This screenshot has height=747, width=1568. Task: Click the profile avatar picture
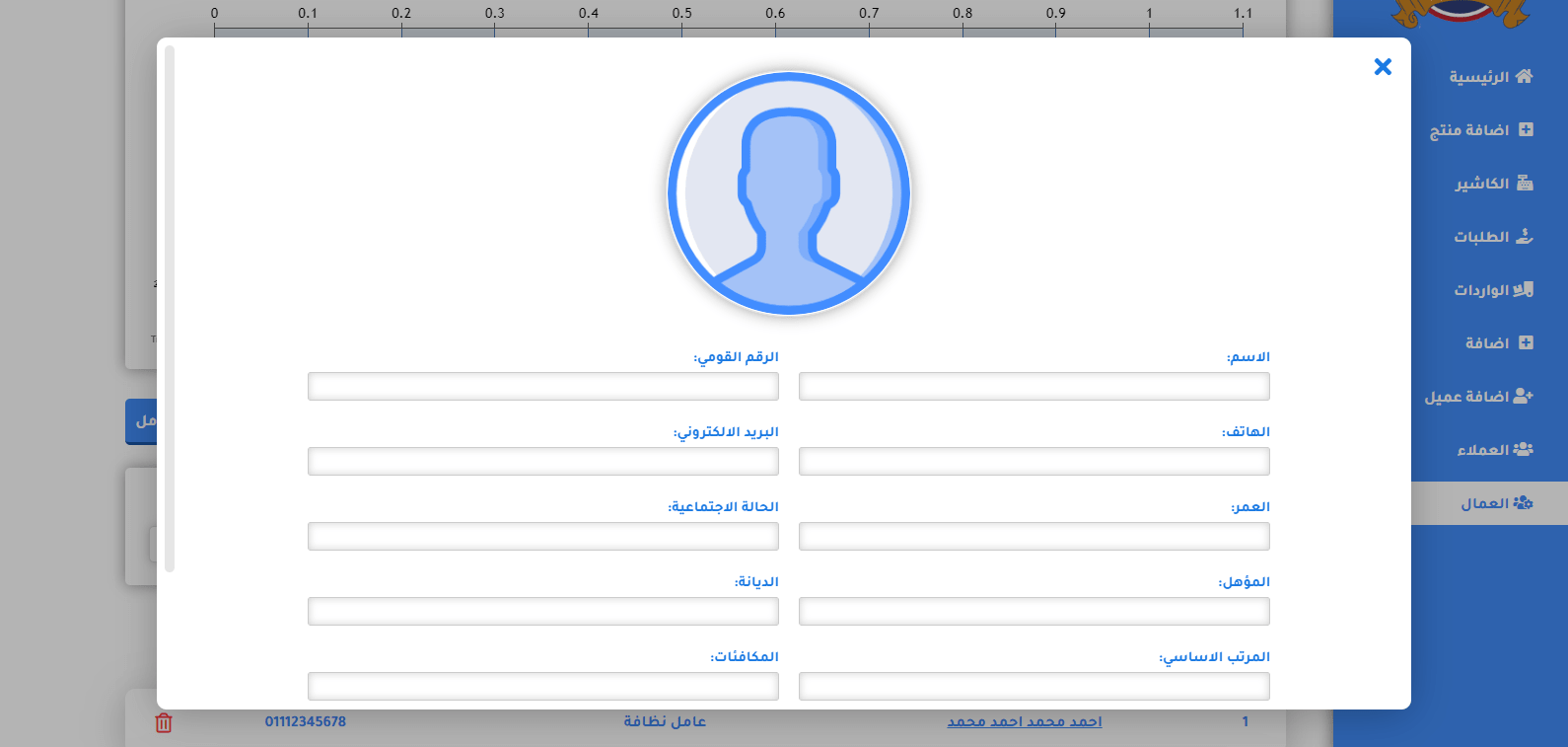788,193
